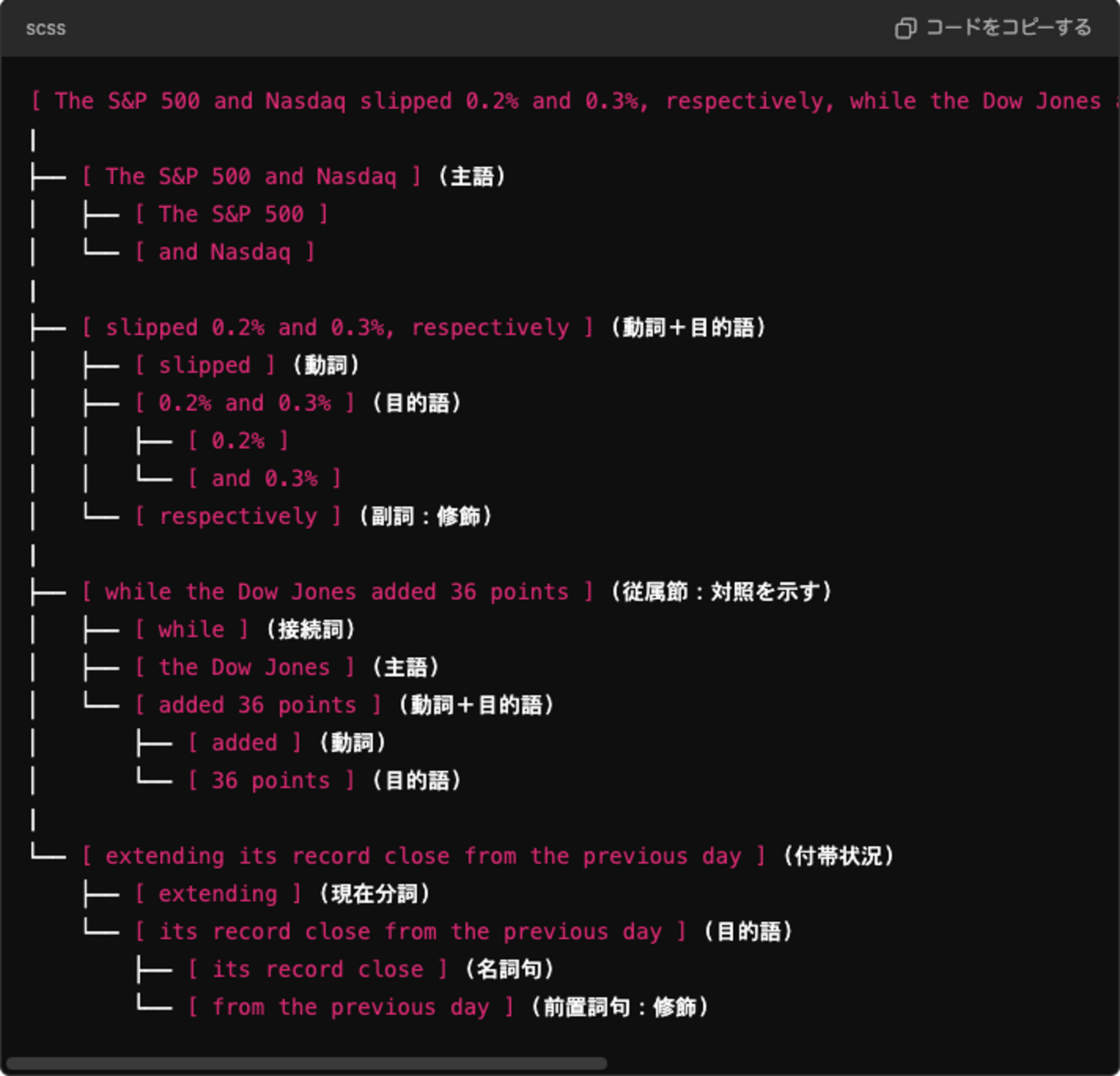Select the '[ respectively ]' node
Image resolution: width=1120 pixels, height=1076 pixels.
tap(238, 516)
